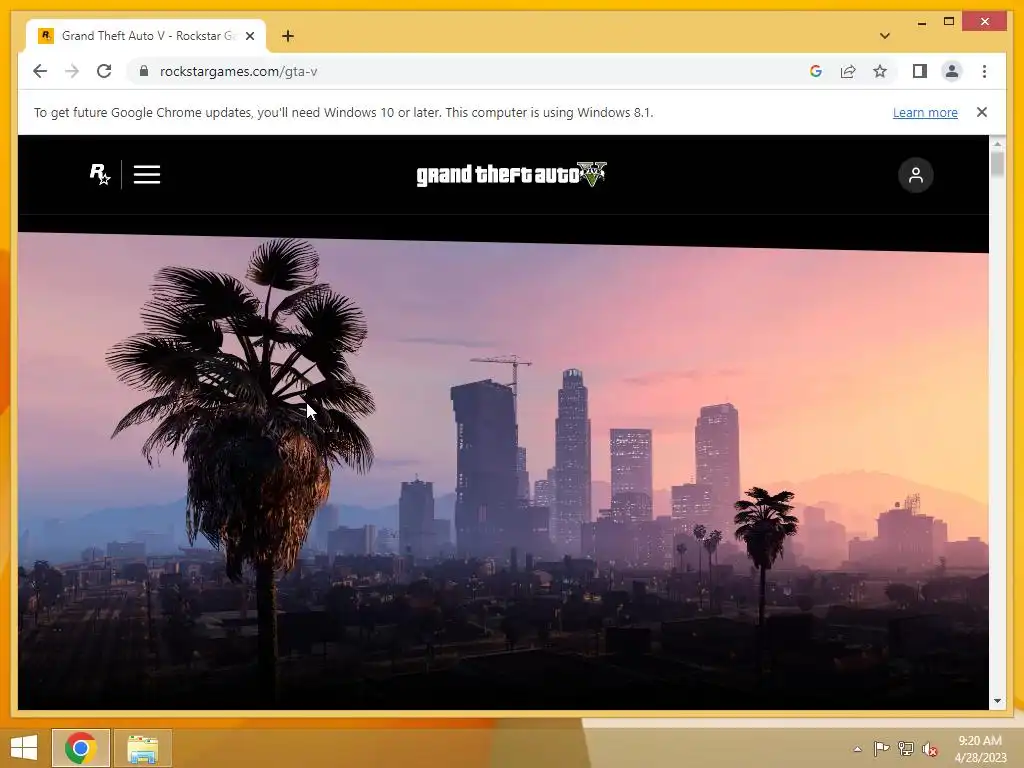
Task: Click the forward navigation arrow
Action: click(72, 71)
